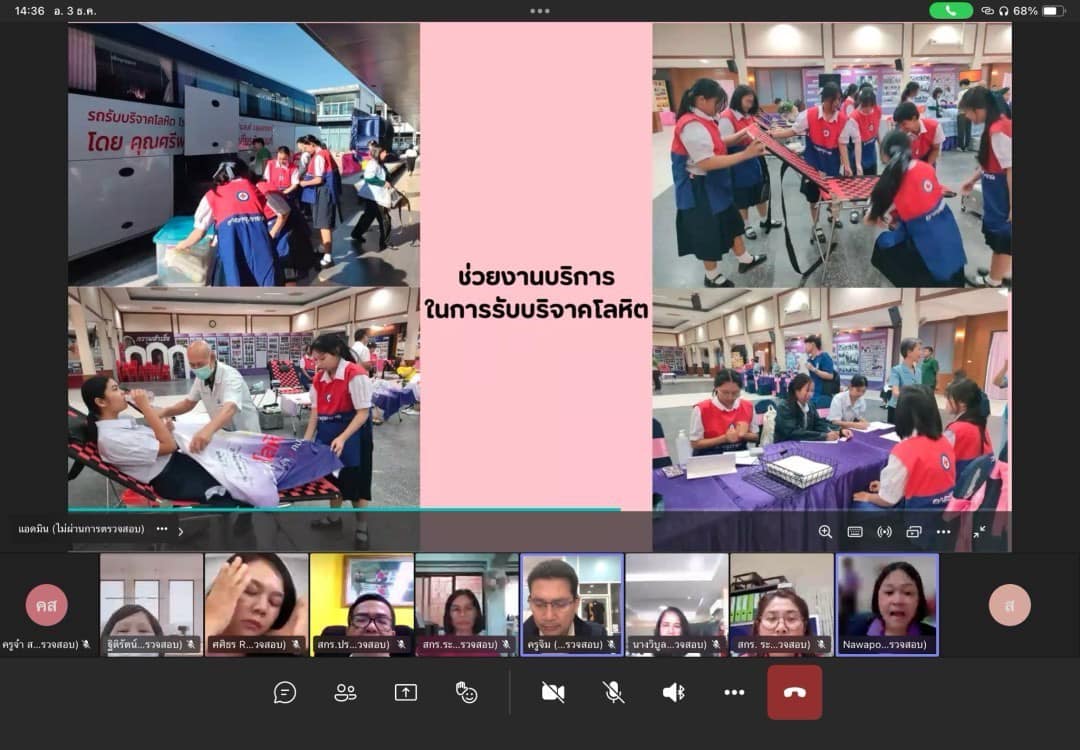The image size is (1080, 750).
Task: Turn the camera on
Action: point(553,692)
